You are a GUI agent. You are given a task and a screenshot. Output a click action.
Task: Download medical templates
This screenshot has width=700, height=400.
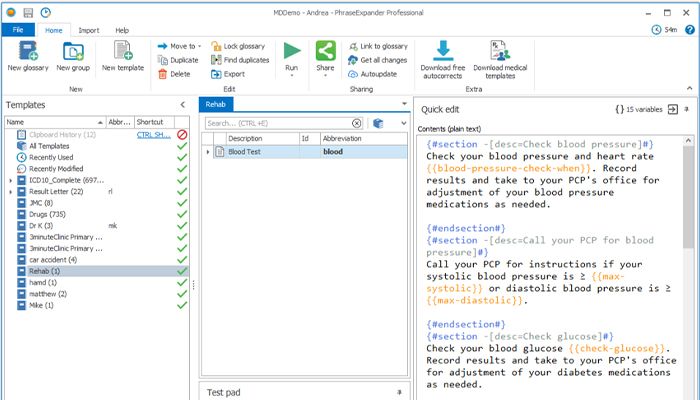[500, 60]
